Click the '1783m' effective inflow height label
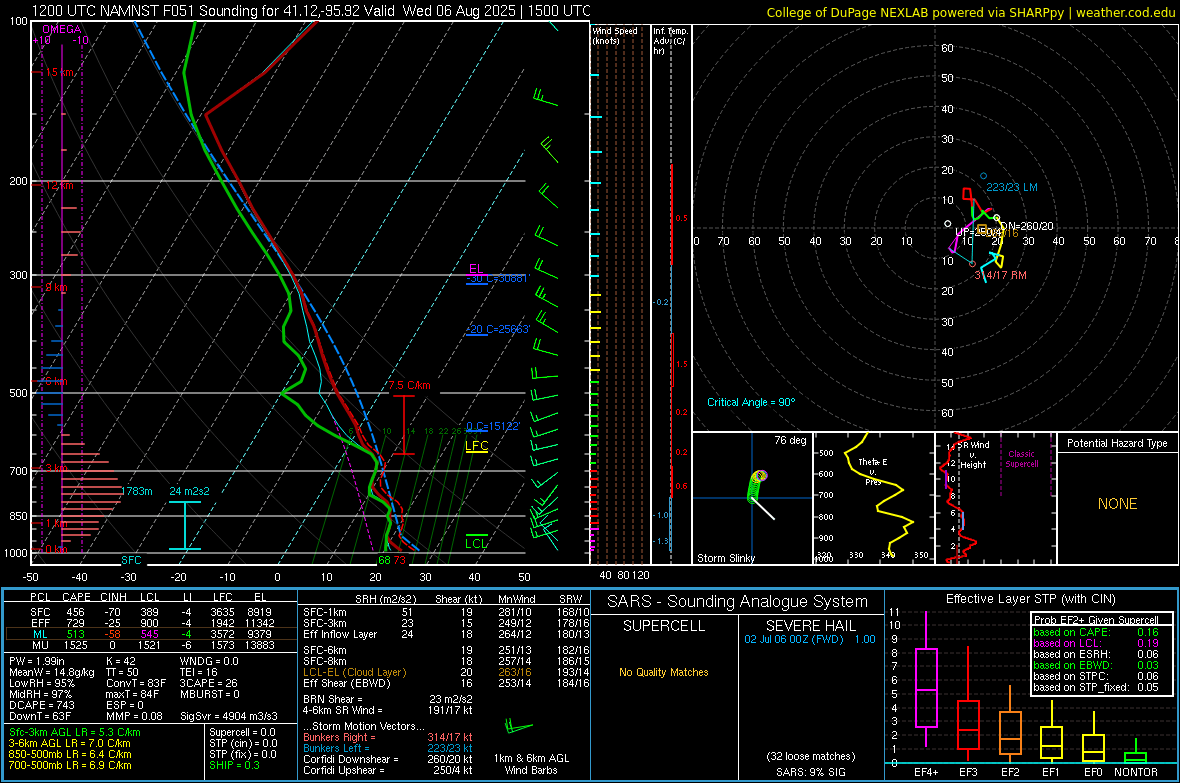Image resolution: width=1180 pixels, height=783 pixels. click(137, 491)
